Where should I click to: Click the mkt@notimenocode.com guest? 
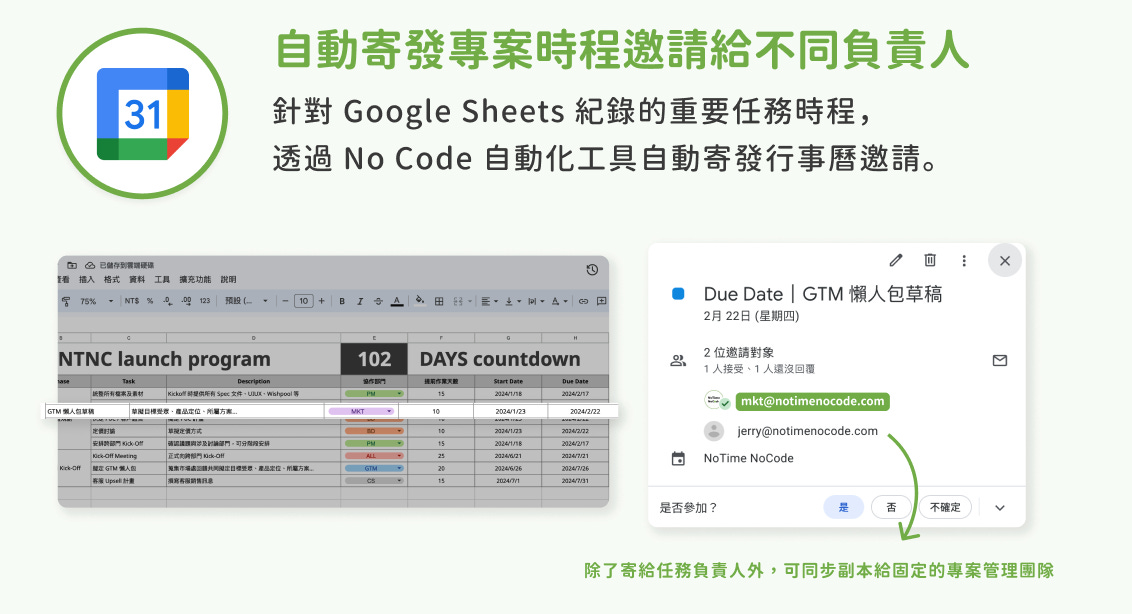[812, 401]
